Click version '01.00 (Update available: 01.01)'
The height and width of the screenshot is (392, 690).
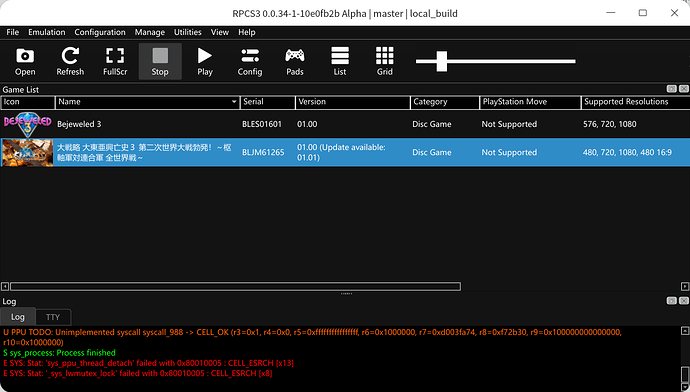tap(341, 152)
